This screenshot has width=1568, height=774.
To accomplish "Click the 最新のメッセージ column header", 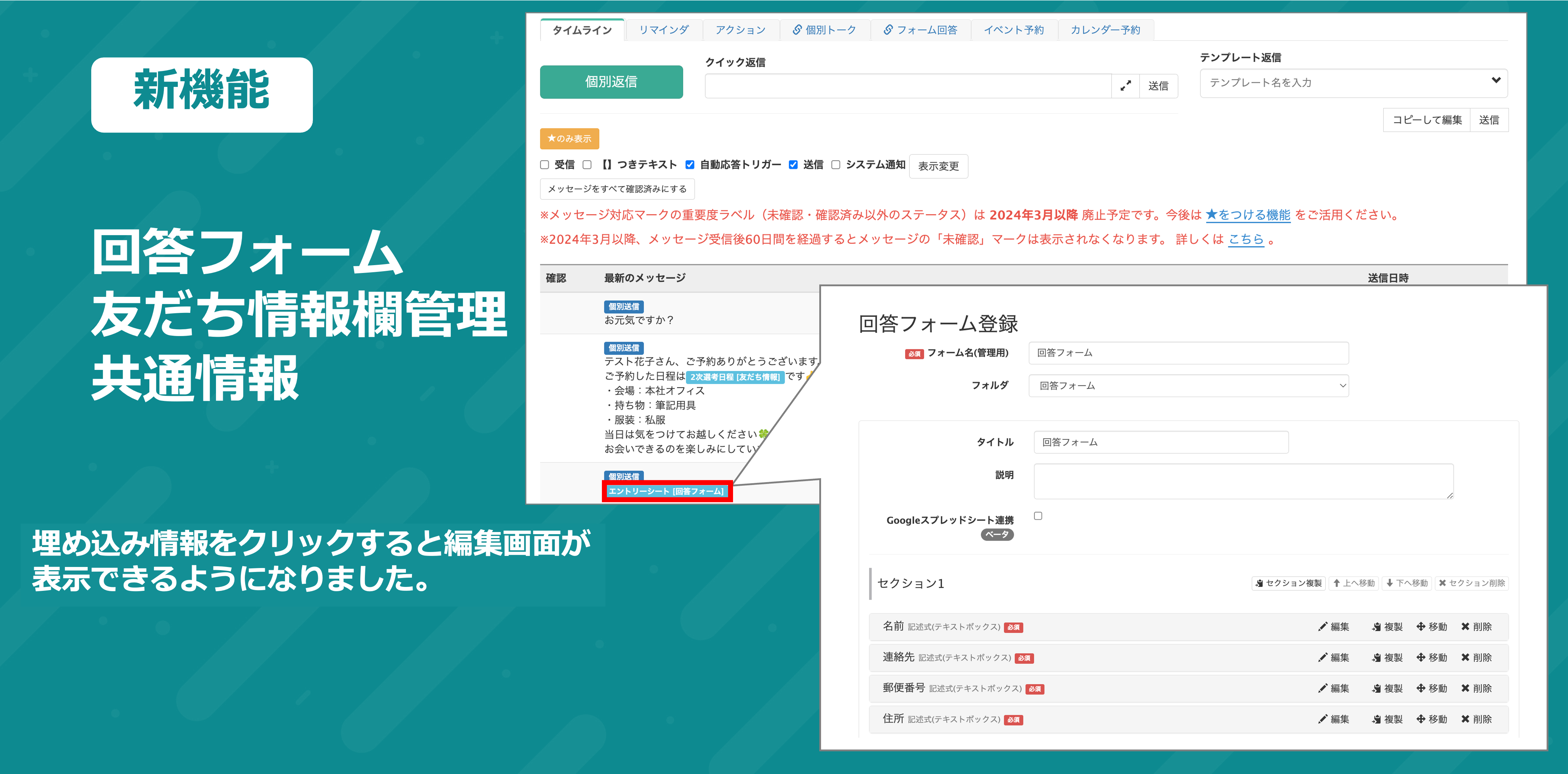I will click(644, 278).
